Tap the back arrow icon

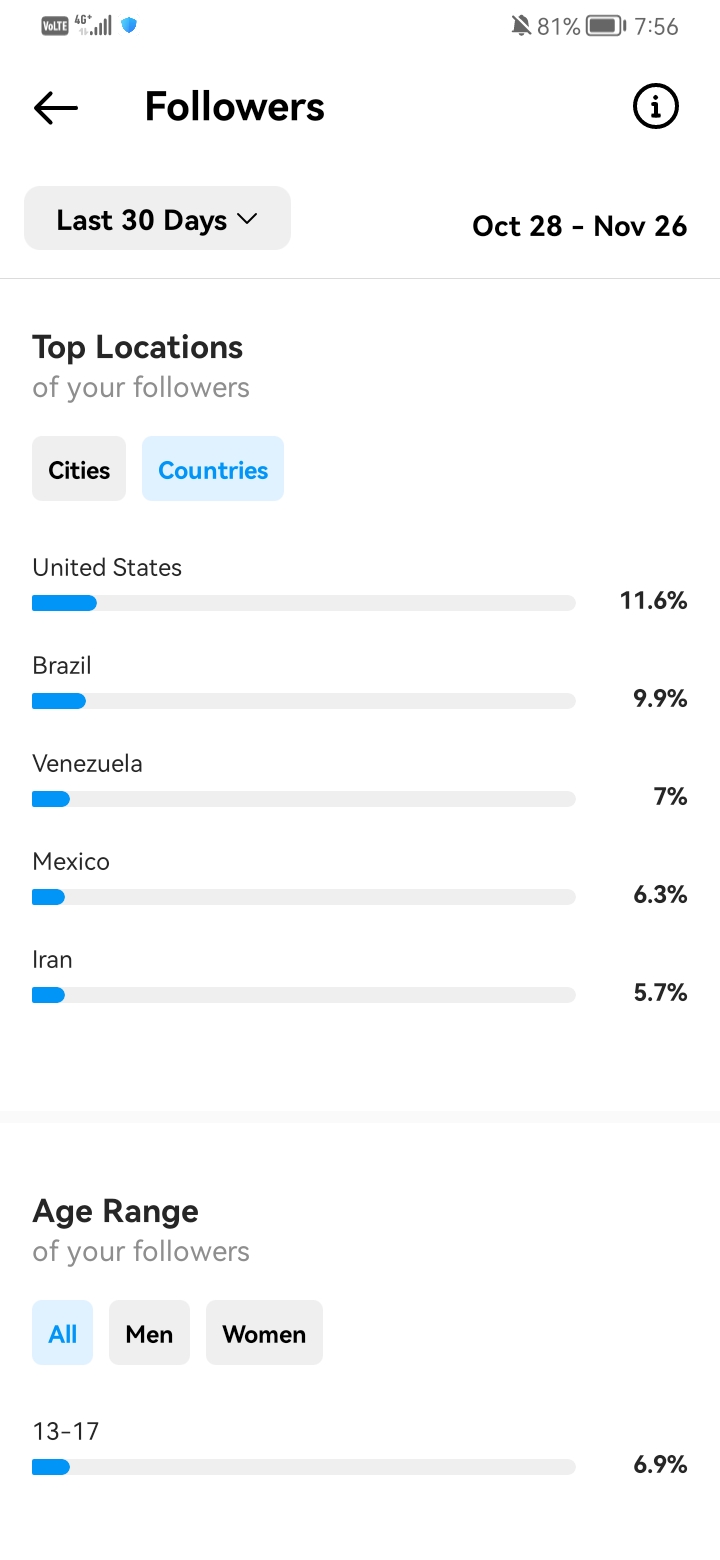click(x=56, y=108)
